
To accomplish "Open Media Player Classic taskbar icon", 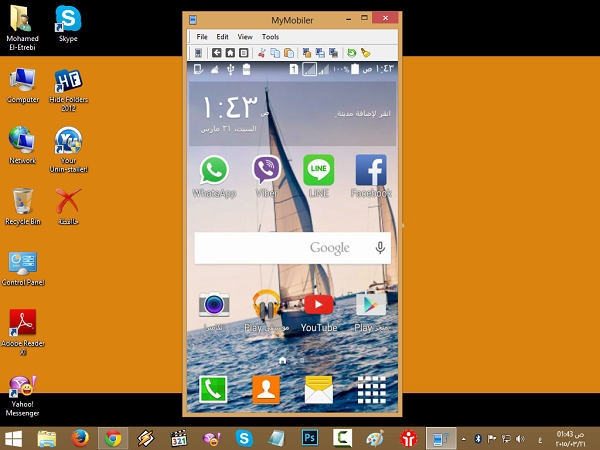I will [x=179, y=439].
